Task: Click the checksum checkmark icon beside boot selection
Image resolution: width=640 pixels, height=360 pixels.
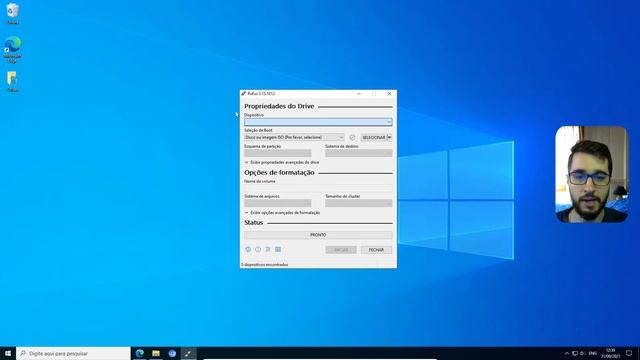Action: click(x=352, y=138)
